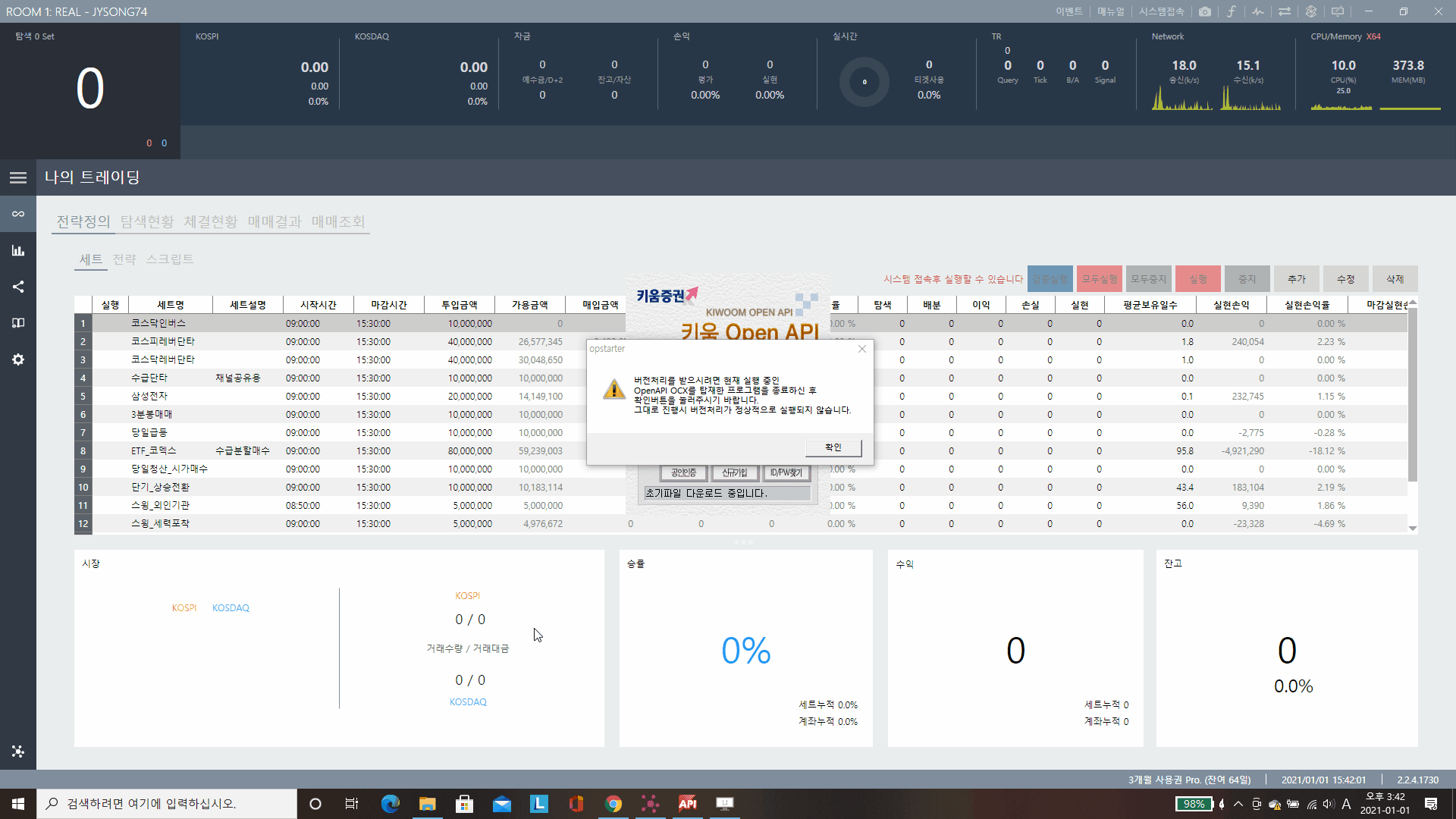Open Windows Start menu
Screen dimensions: 1456x819
tap(18, 804)
